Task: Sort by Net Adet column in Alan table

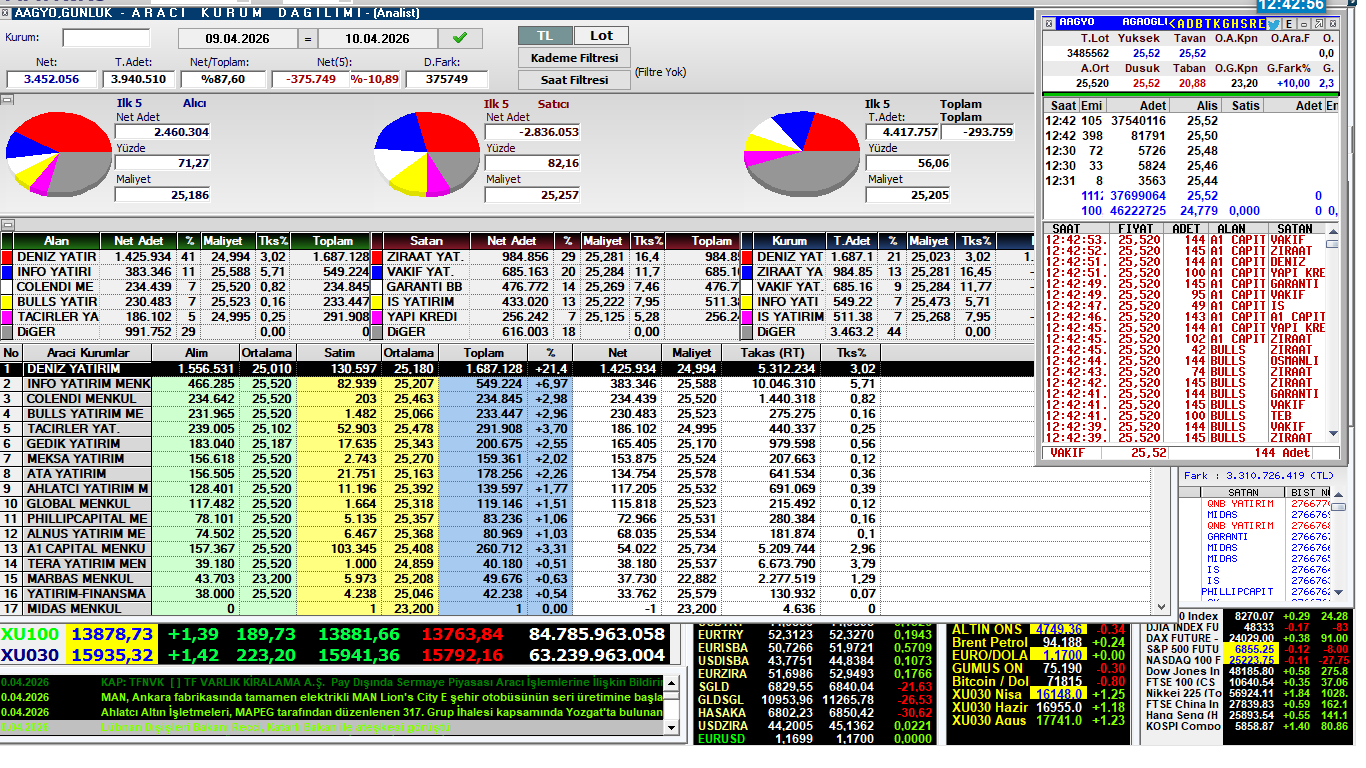Action: (137, 241)
